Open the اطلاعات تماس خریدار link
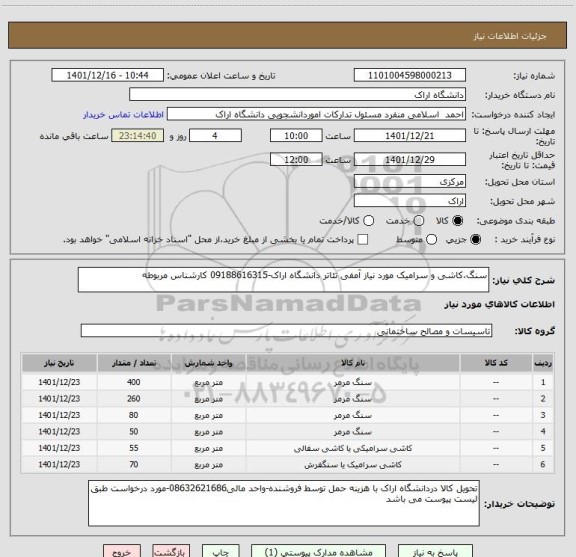 coord(123,115)
